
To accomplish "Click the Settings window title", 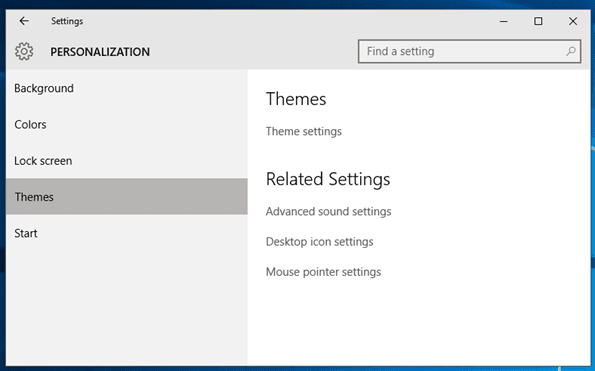I will pos(67,21).
